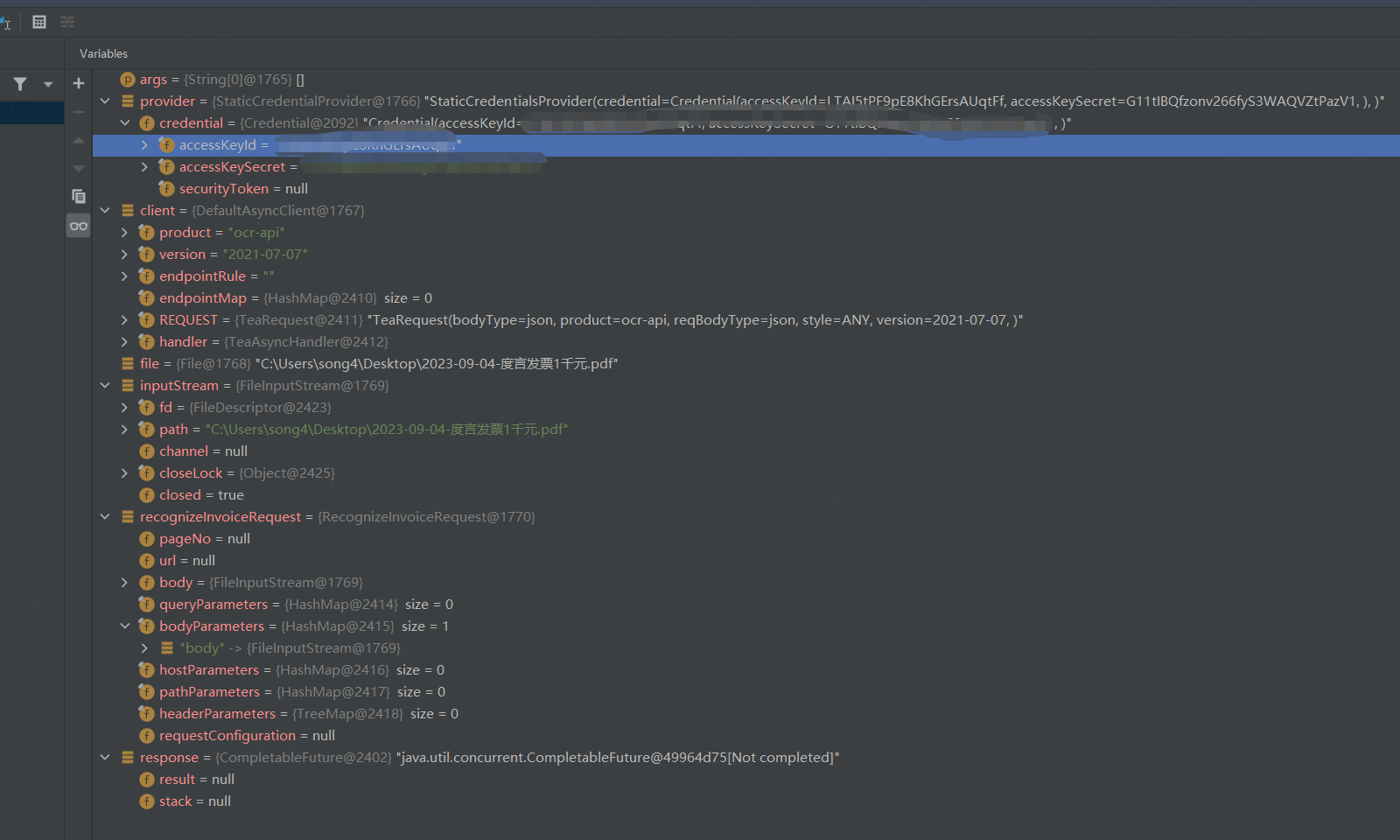Click the object icon beside provider
This screenshot has height=840, width=1400.
pos(128,101)
